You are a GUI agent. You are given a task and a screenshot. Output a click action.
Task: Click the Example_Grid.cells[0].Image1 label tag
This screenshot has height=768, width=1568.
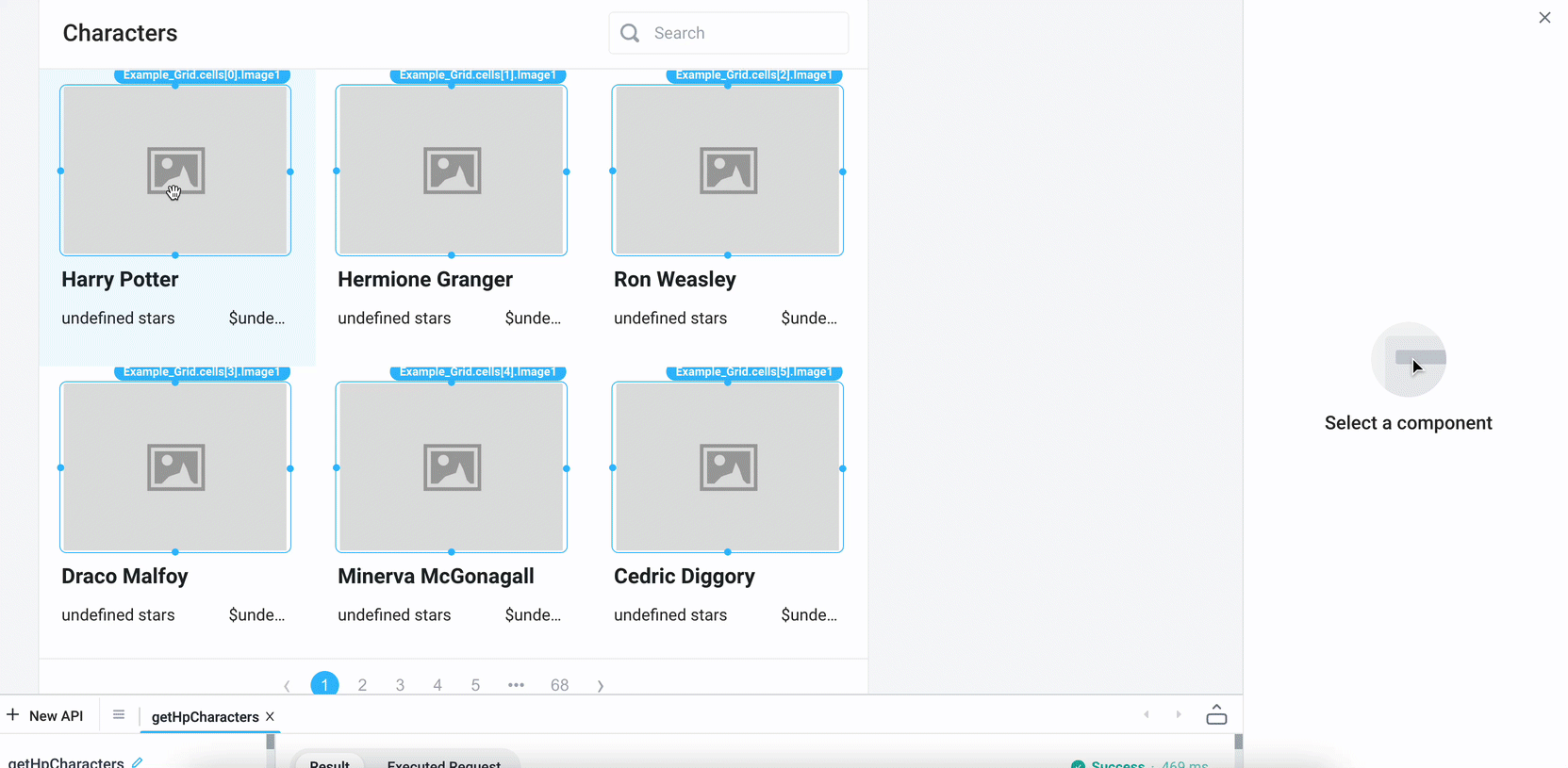(202, 75)
